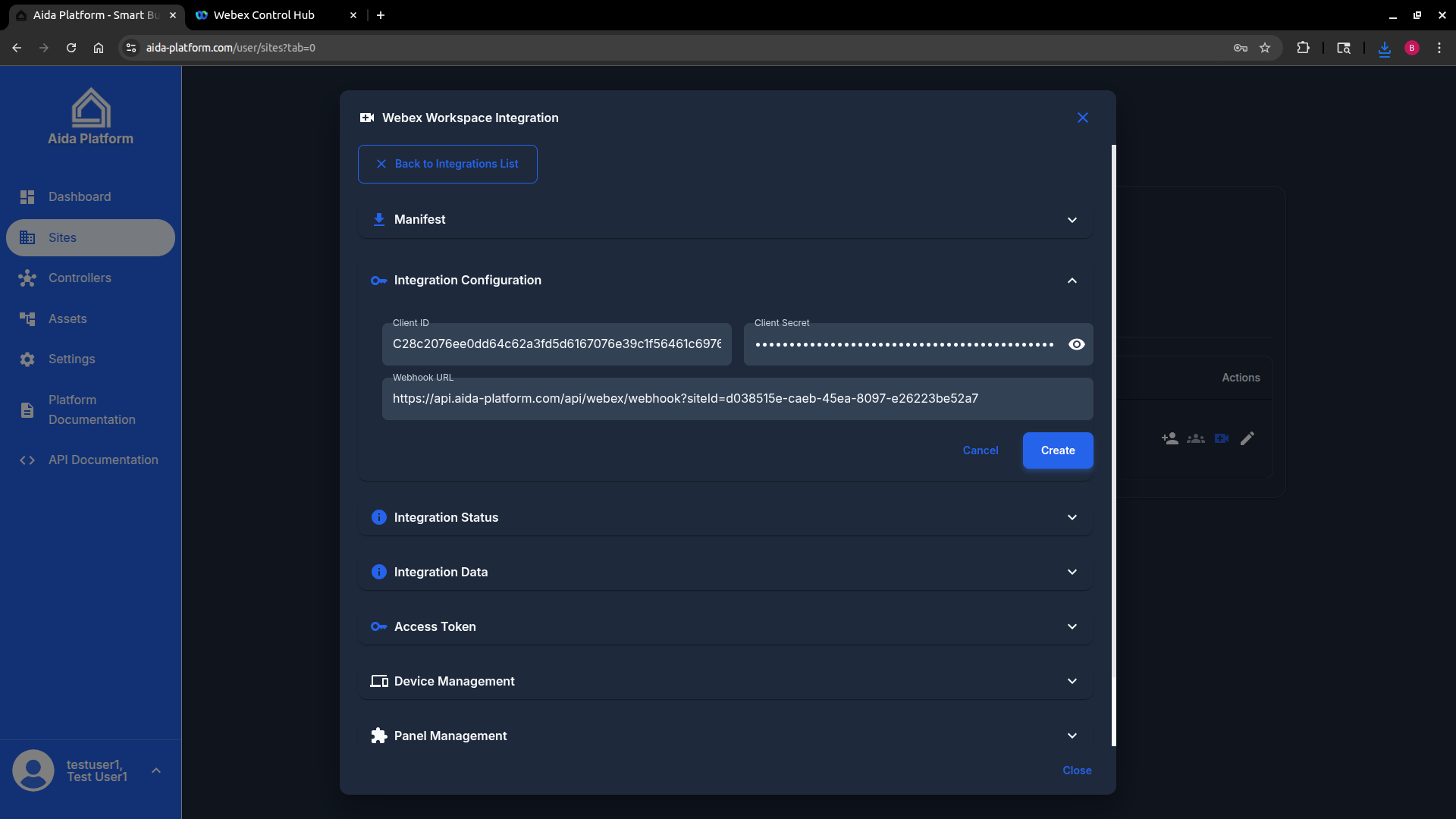Click the Aida Platform home logo

pos(90,116)
